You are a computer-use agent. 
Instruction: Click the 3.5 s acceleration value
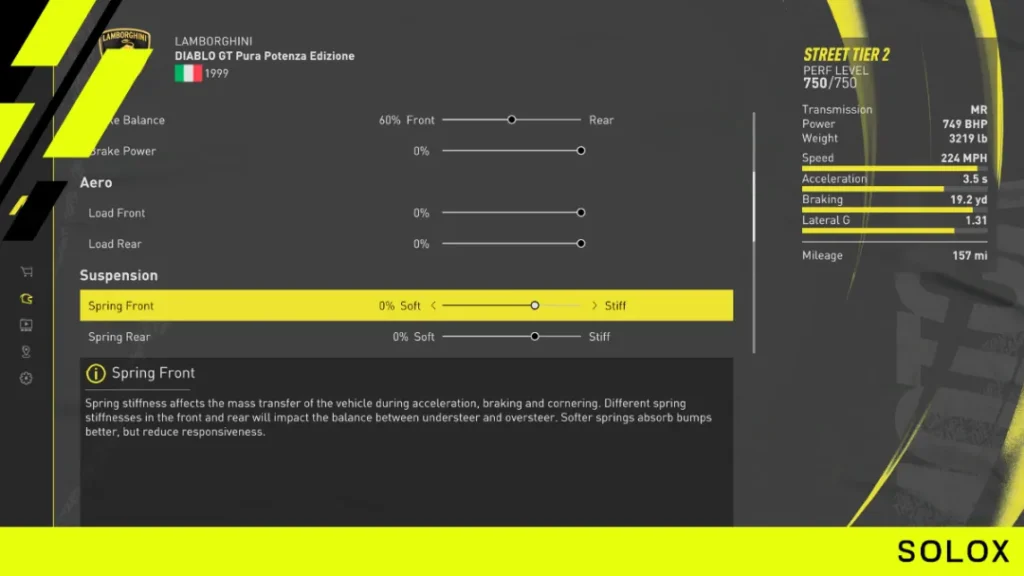[975, 179]
